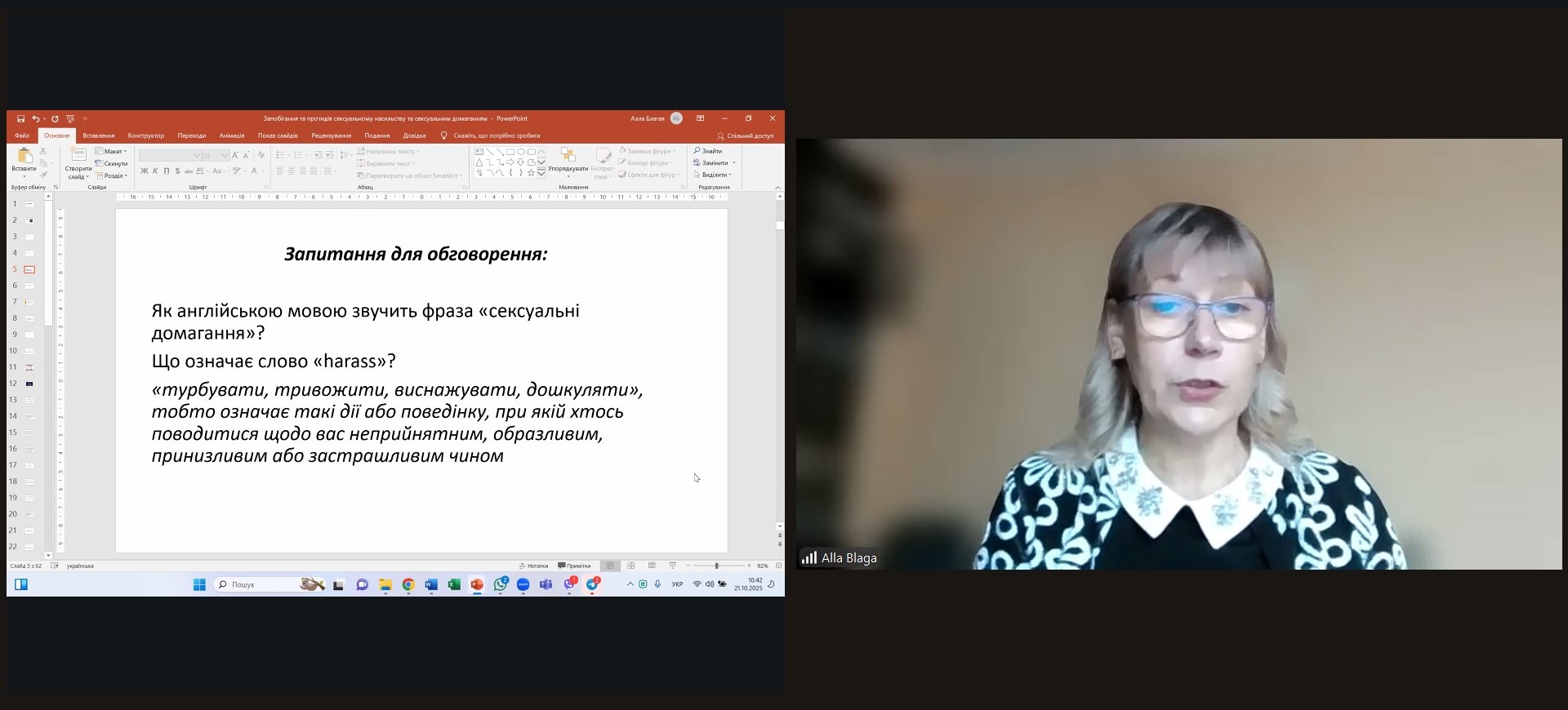Click the Undo arrow icon
This screenshot has height=710, width=1568.
coord(35,119)
